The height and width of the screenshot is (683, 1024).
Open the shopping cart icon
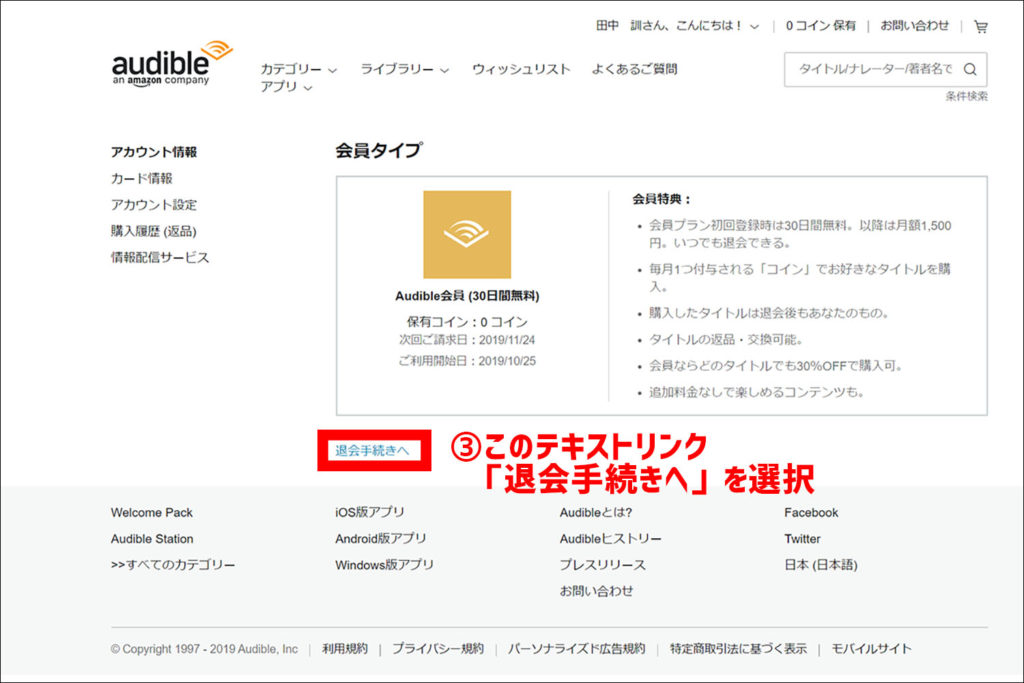click(980, 27)
